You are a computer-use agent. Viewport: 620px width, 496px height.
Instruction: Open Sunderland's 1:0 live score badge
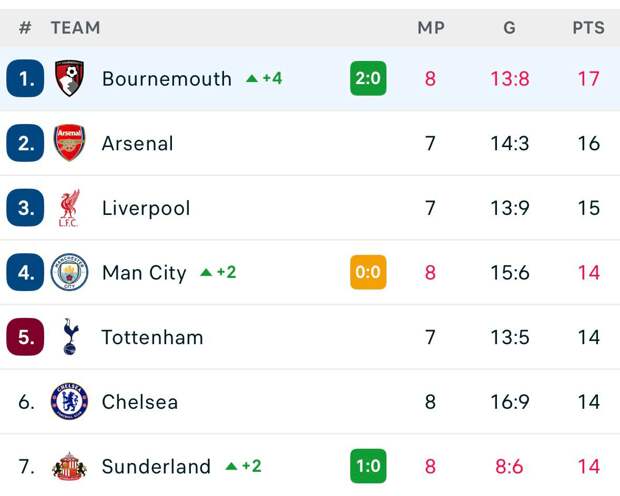[x=368, y=466]
